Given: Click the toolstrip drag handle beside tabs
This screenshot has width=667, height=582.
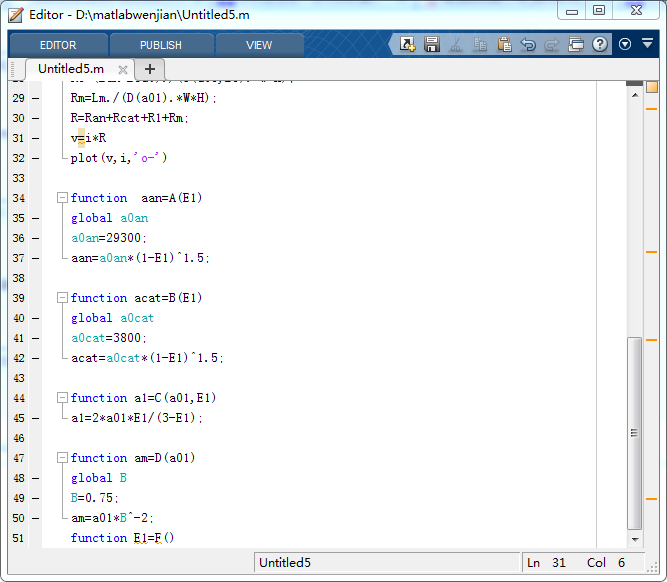Looking at the screenshot, I should click(x=13, y=69).
